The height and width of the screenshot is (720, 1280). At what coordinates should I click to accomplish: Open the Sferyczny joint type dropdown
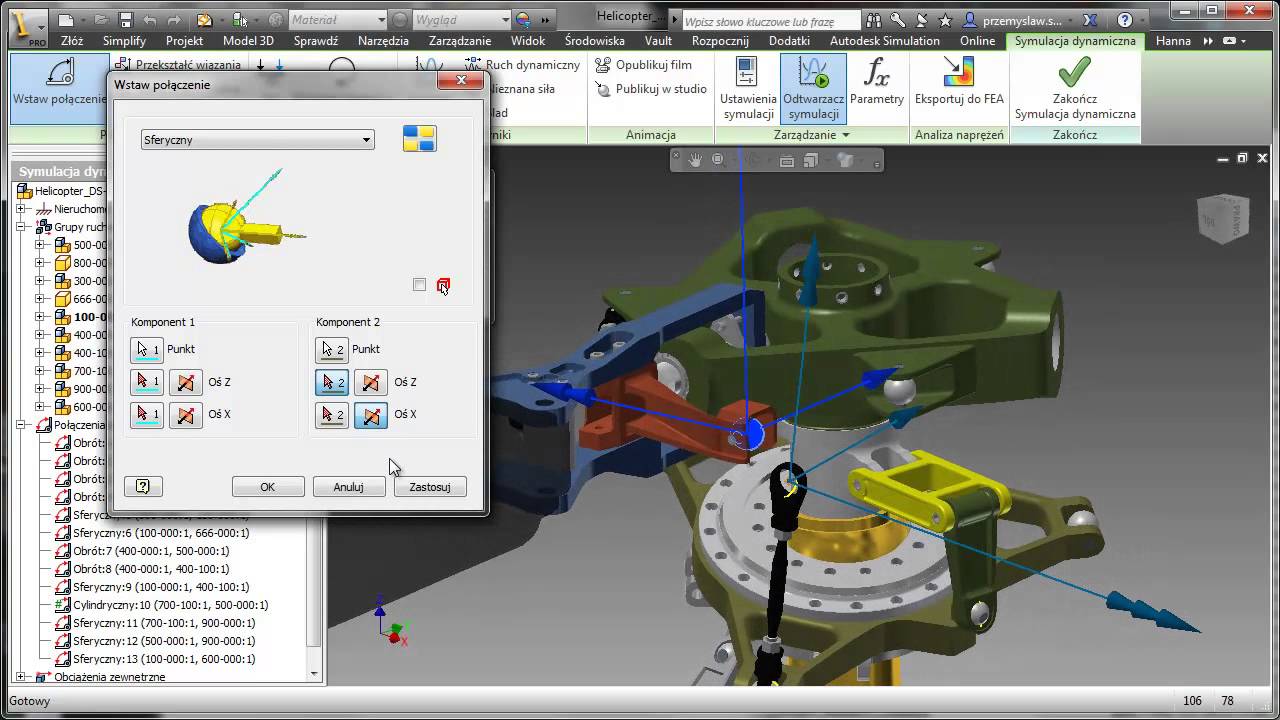tap(258, 140)
